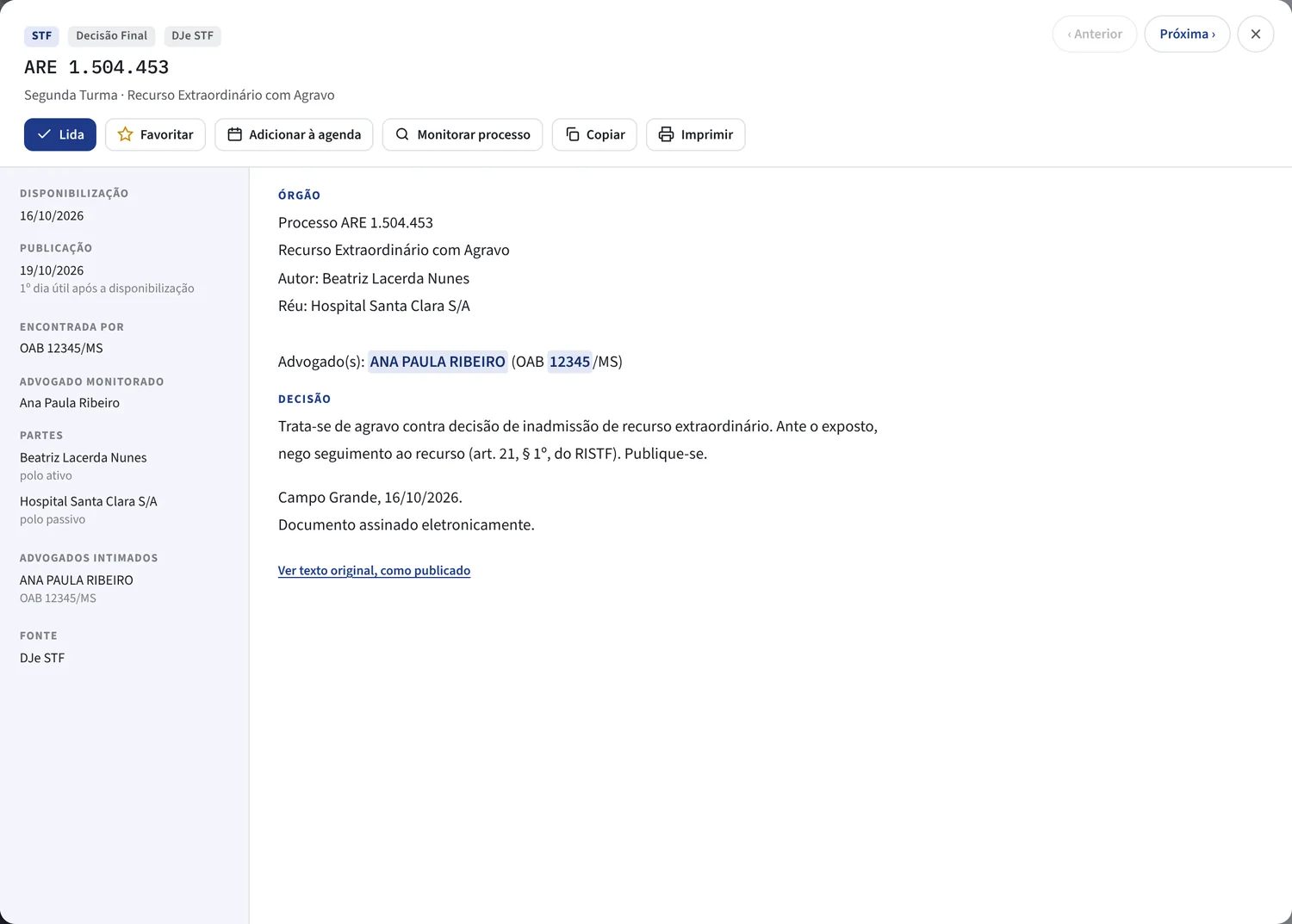Click Beatriz Lacerda Nunes in Partes

pyautogui.click(x=84, y=457)
